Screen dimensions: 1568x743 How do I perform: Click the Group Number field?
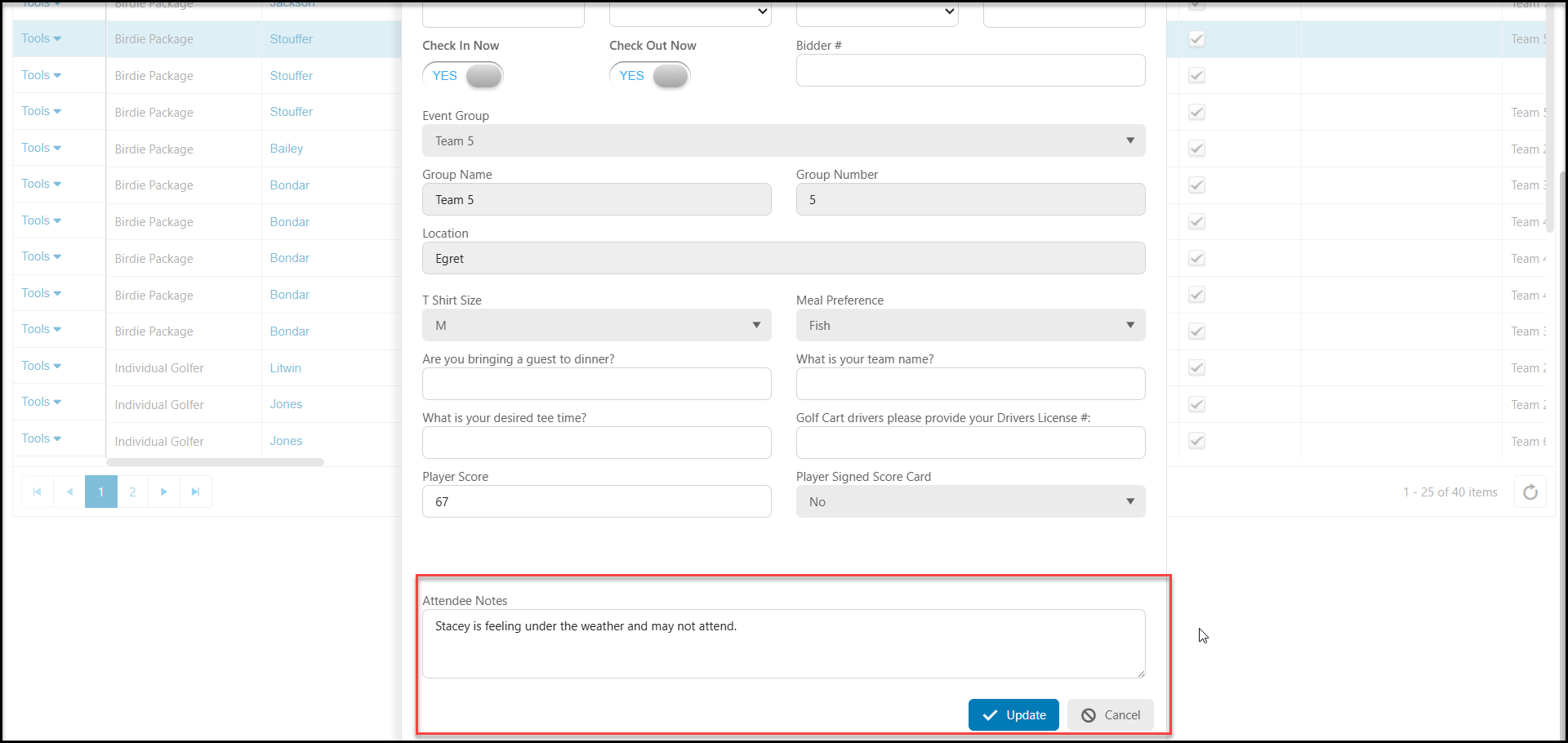click(971, 199)
